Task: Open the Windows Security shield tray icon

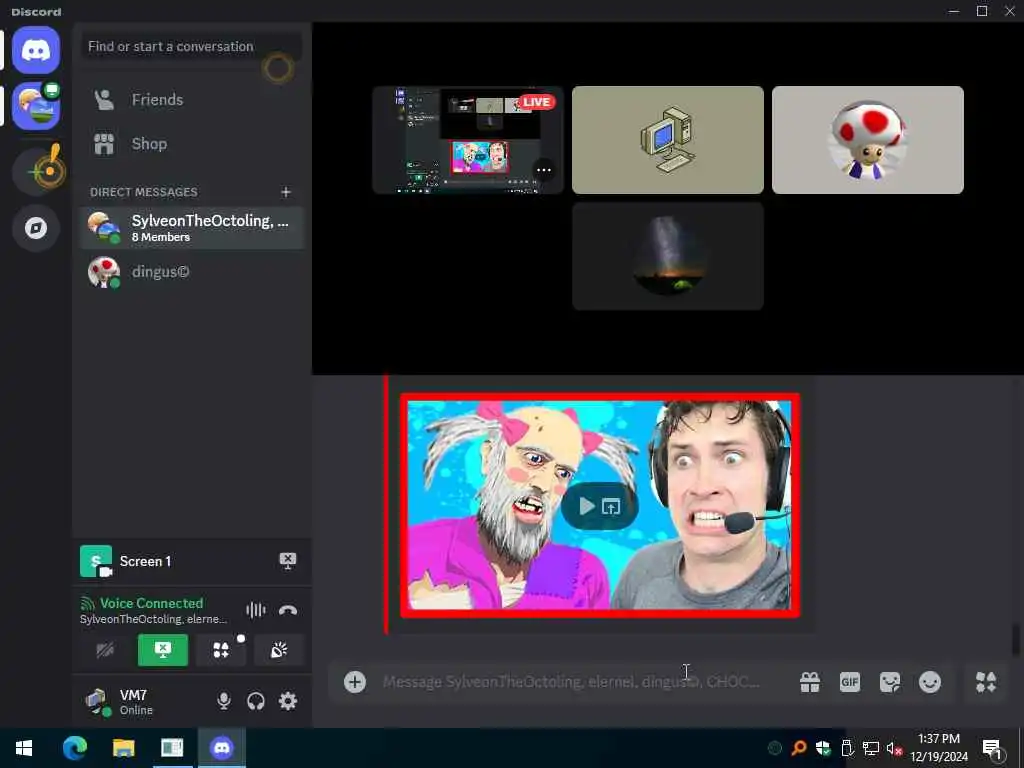Action: [x=823, y=748]
